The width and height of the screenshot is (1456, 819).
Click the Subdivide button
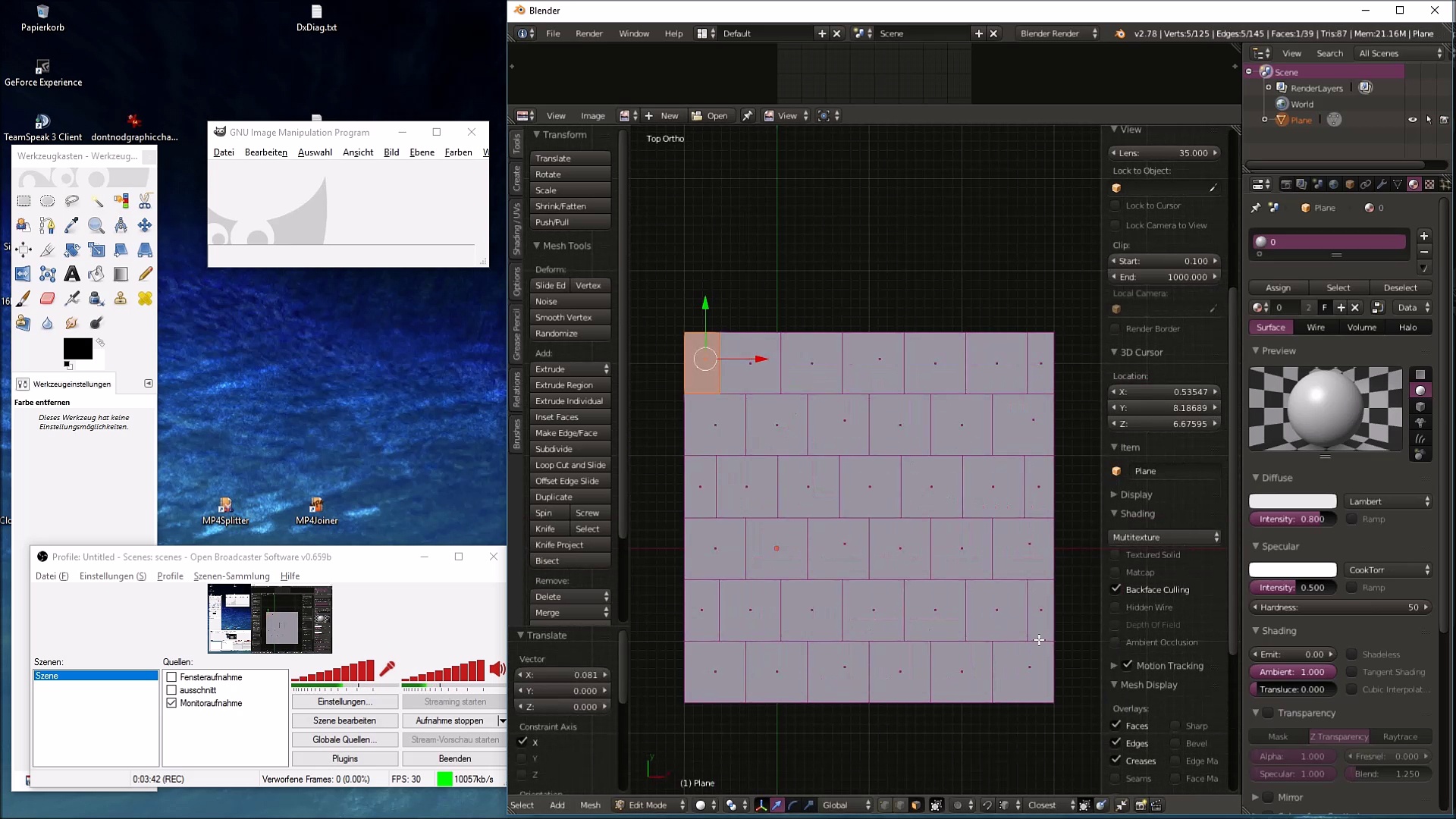pos(570,449)
